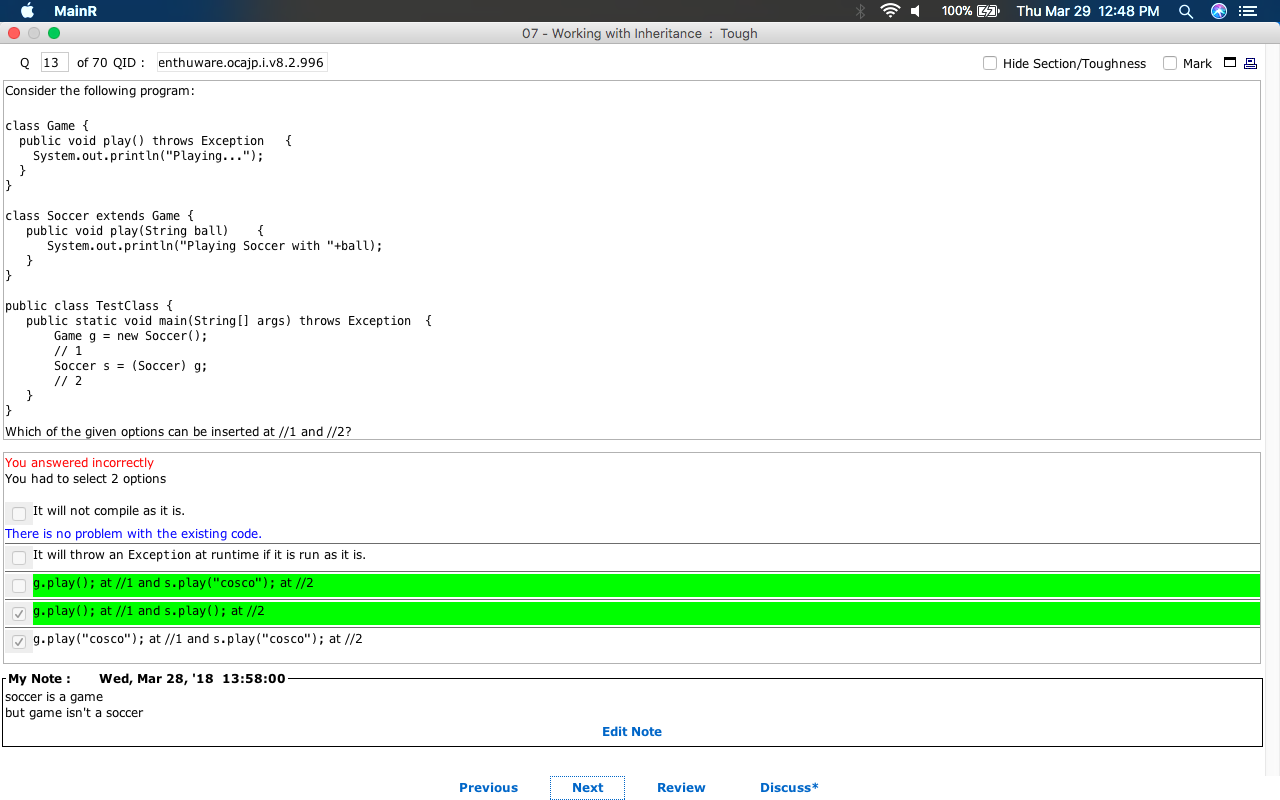
Task: Click the 'Soccer s = (Soccer) g;' code line
Action: pyautogui.click(x=131, y=366)
